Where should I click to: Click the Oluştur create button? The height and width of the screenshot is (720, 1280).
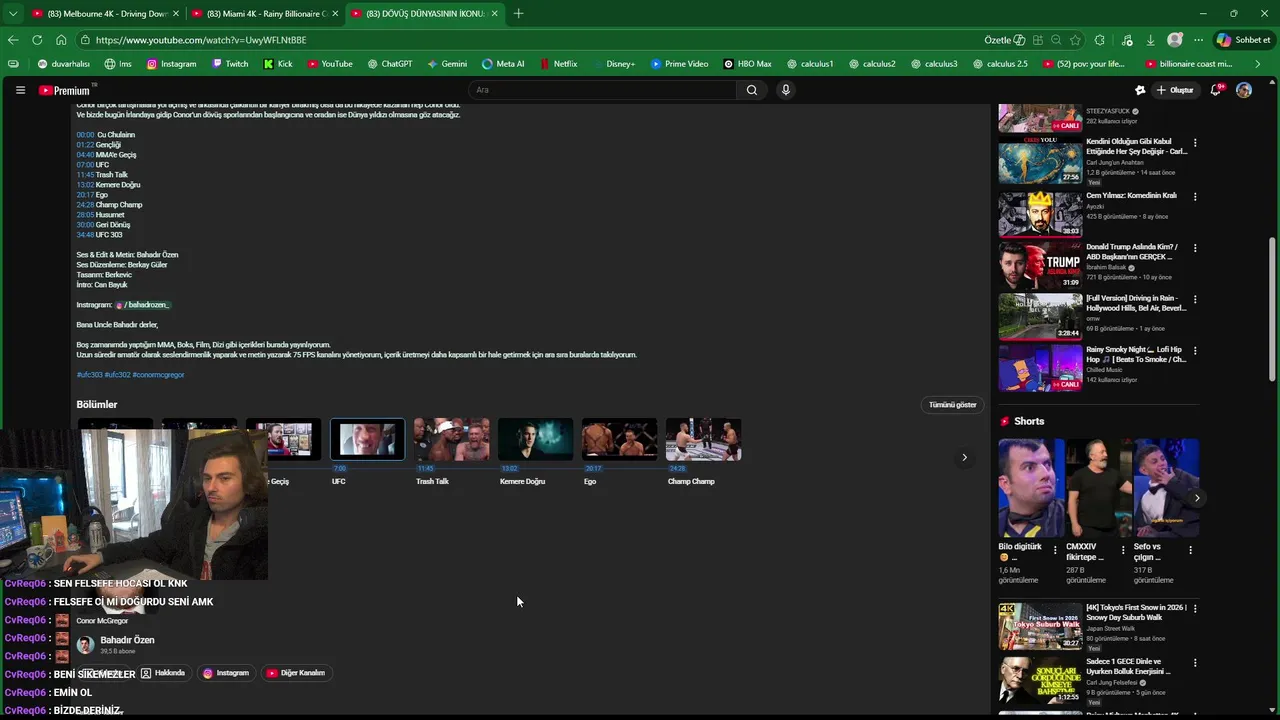coord(1175,90)
